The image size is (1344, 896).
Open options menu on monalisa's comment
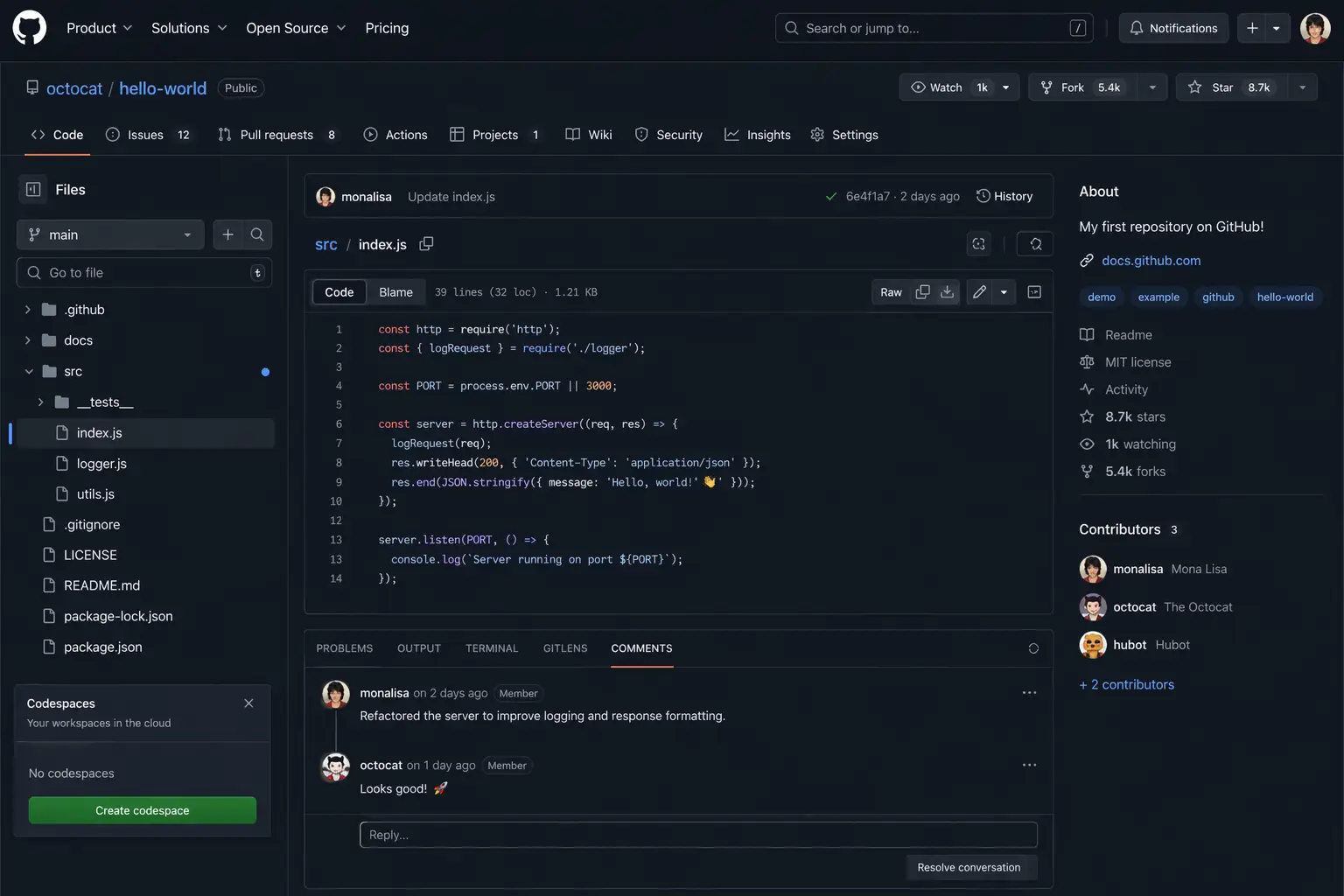1029,693
